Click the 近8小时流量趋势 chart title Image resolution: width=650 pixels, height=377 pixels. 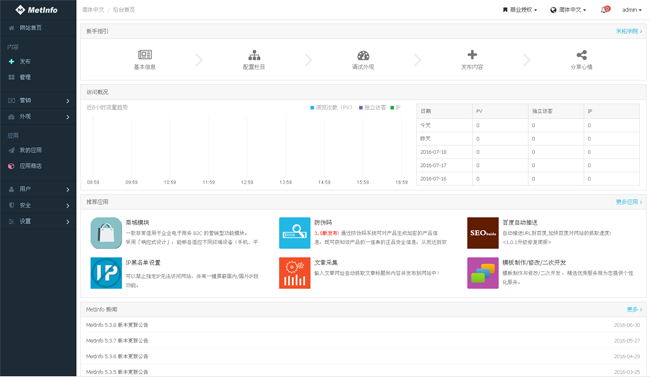click(107, 107)
